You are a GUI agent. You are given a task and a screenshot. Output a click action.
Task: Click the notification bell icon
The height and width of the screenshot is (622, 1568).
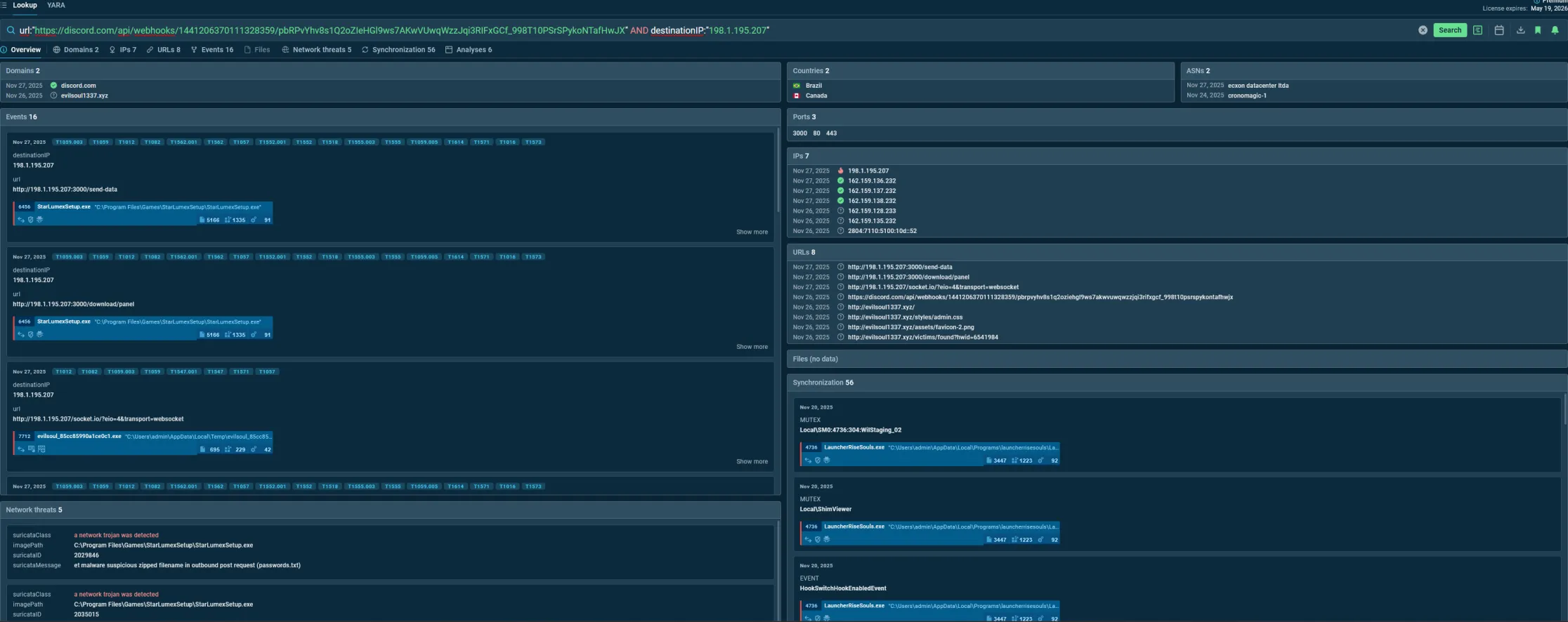(x=1555, y=30)
